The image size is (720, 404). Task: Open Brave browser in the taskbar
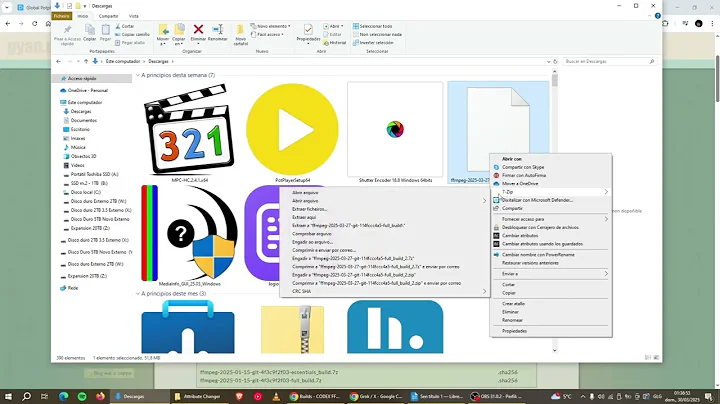(x=239, y=396)
